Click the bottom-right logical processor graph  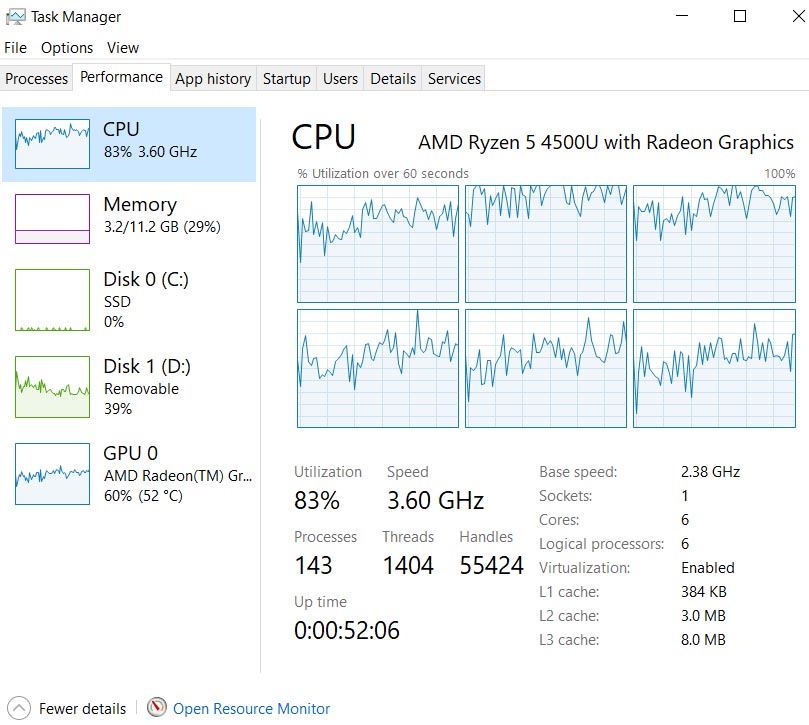(715, 368)
